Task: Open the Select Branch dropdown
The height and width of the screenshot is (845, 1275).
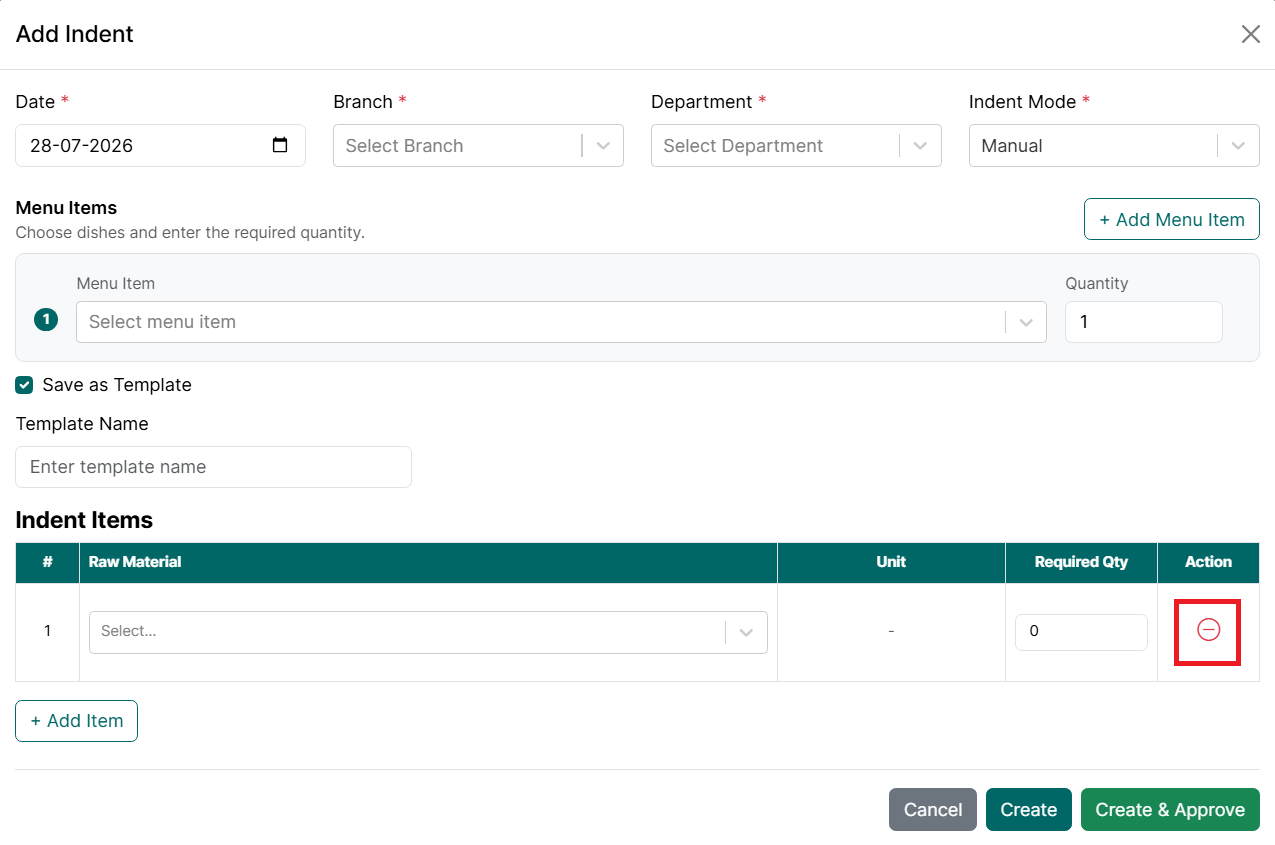Action: 478,145
